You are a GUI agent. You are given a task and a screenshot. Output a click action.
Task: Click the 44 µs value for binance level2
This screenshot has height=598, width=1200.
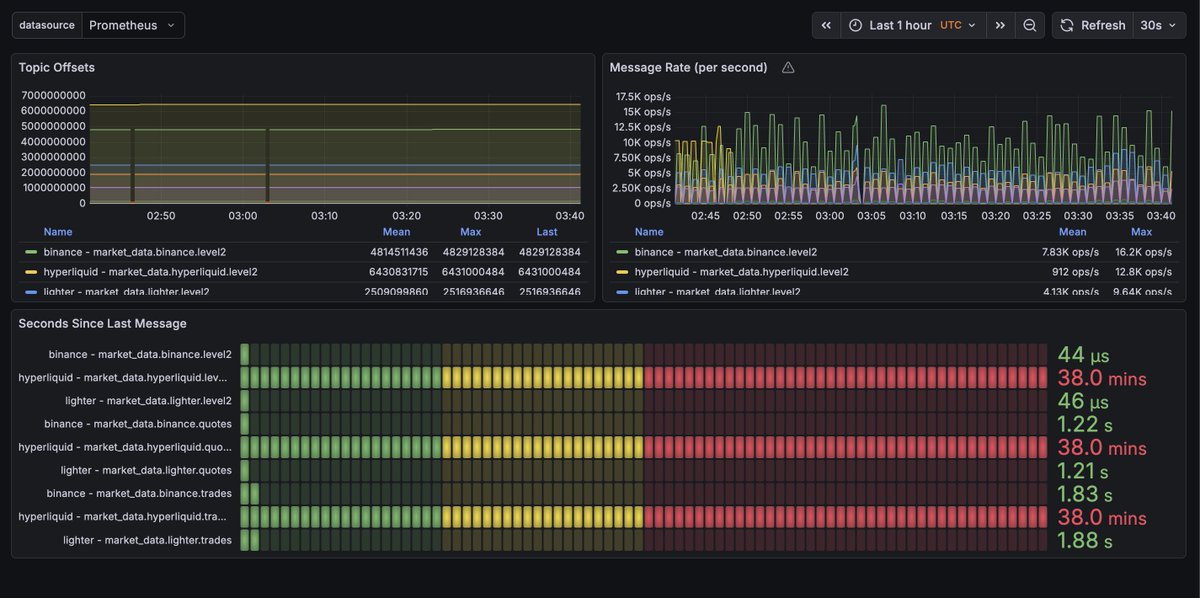pos(1084,355)
